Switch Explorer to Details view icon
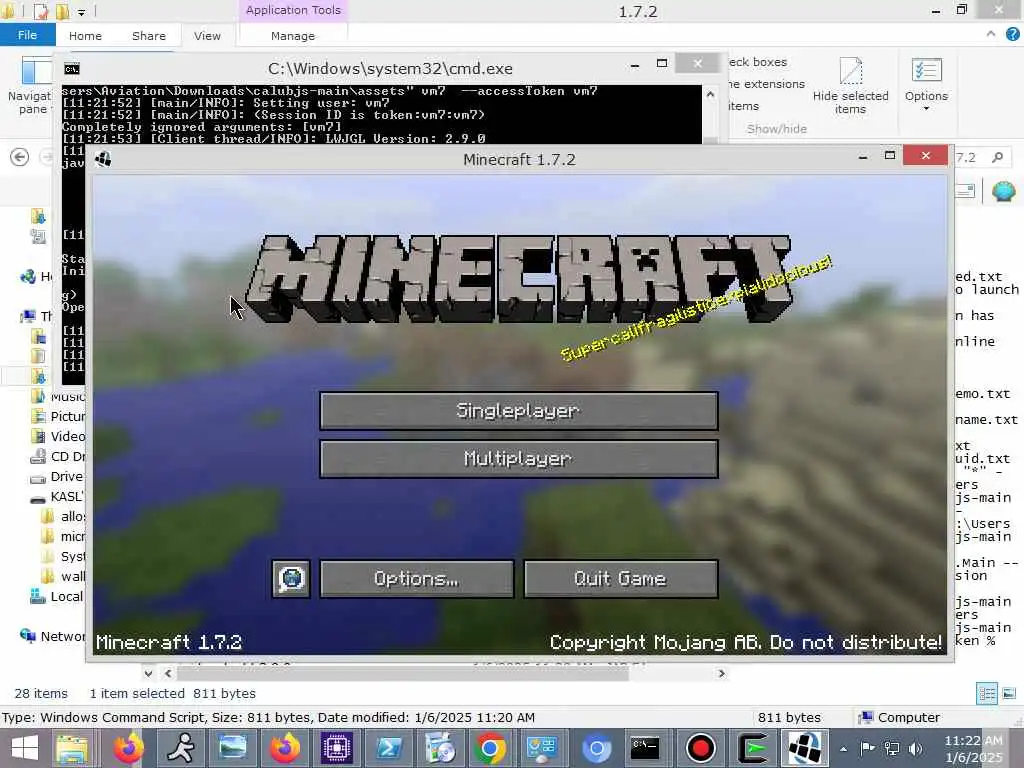The image size is (1024, 768). point(987,694)
